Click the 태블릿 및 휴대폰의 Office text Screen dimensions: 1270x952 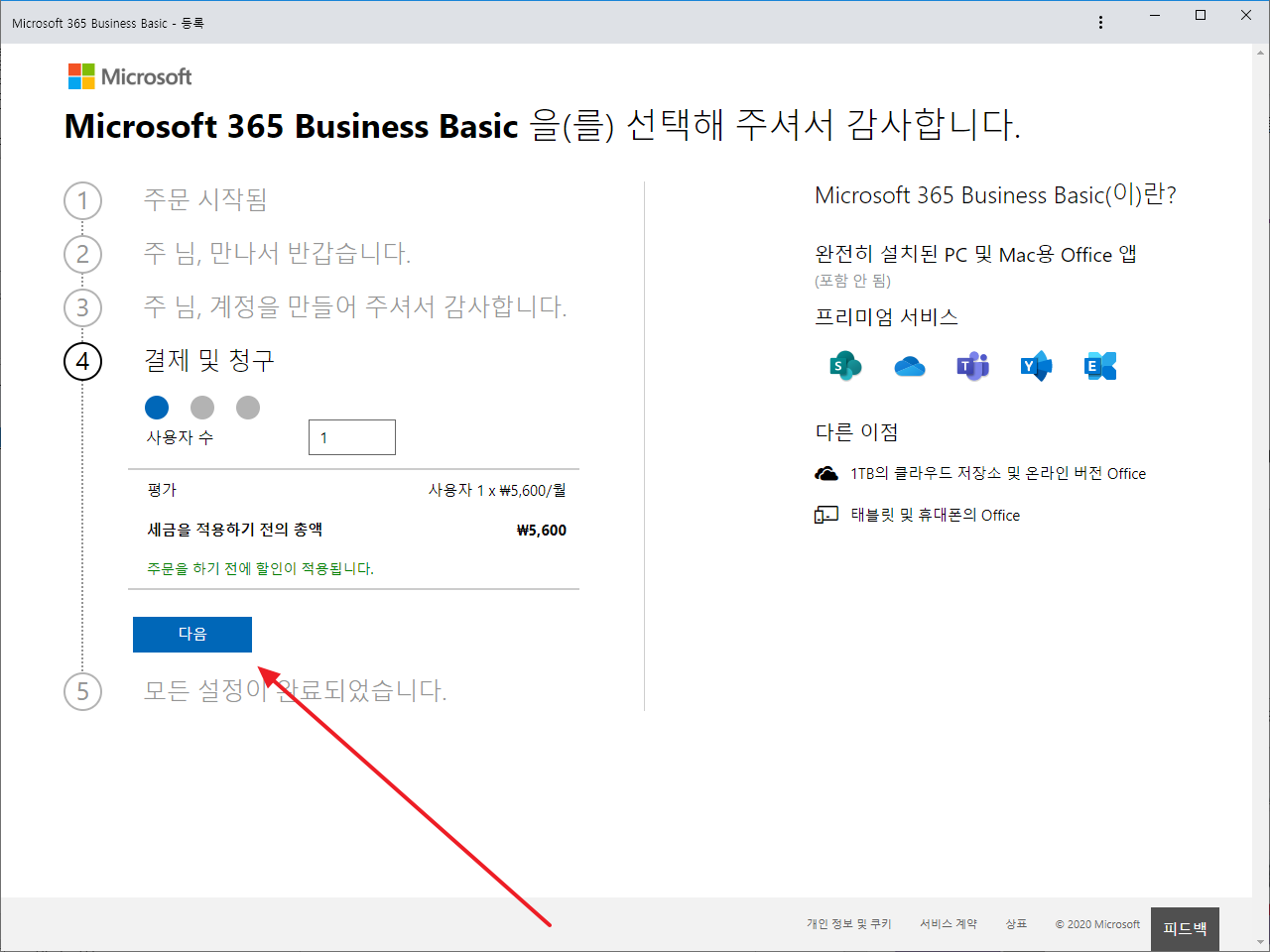point(936,516)
